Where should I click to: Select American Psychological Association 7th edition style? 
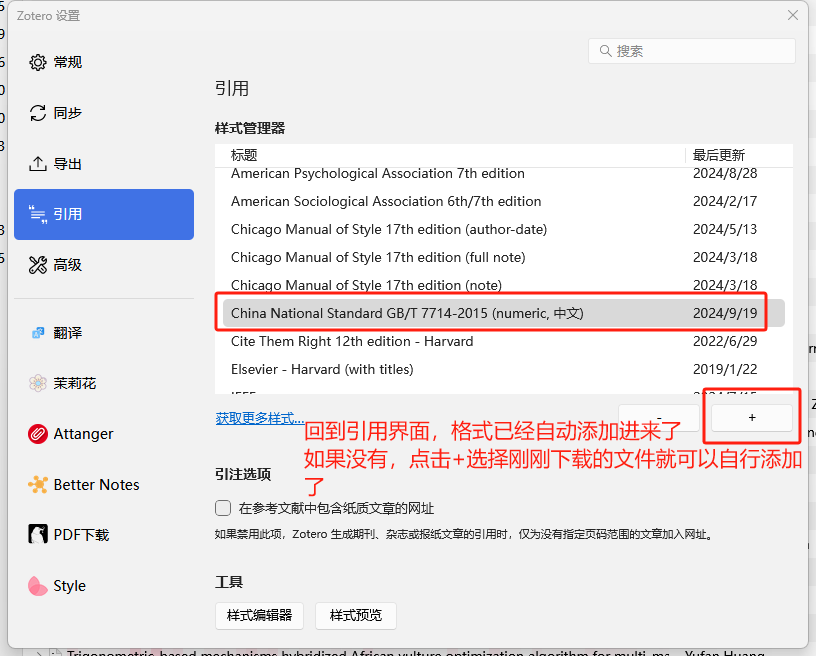click(x=503, y=174)
